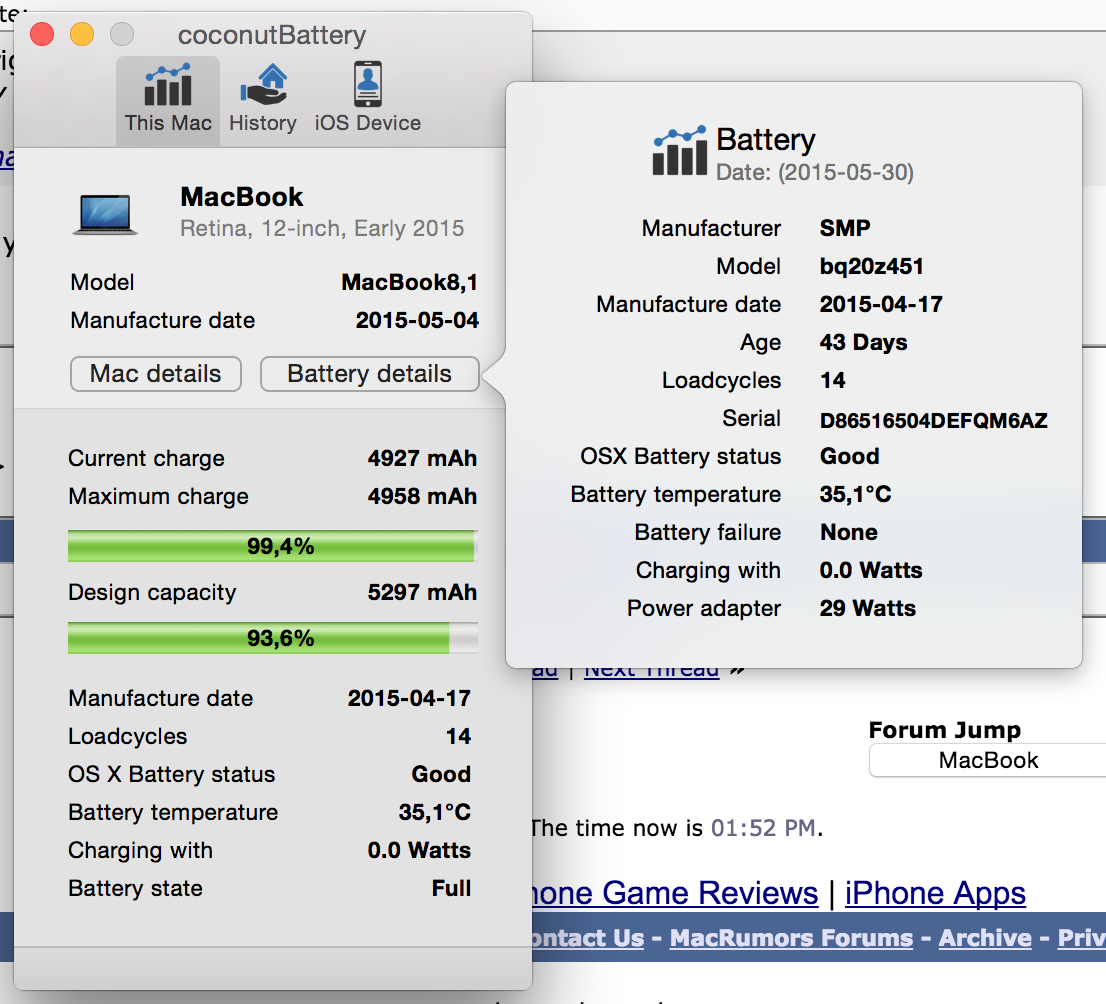Click the Mac manufacture date 2015-05-04
Screen dimensions: 1106x1004
pyautogui.click(x=417, y=320)
